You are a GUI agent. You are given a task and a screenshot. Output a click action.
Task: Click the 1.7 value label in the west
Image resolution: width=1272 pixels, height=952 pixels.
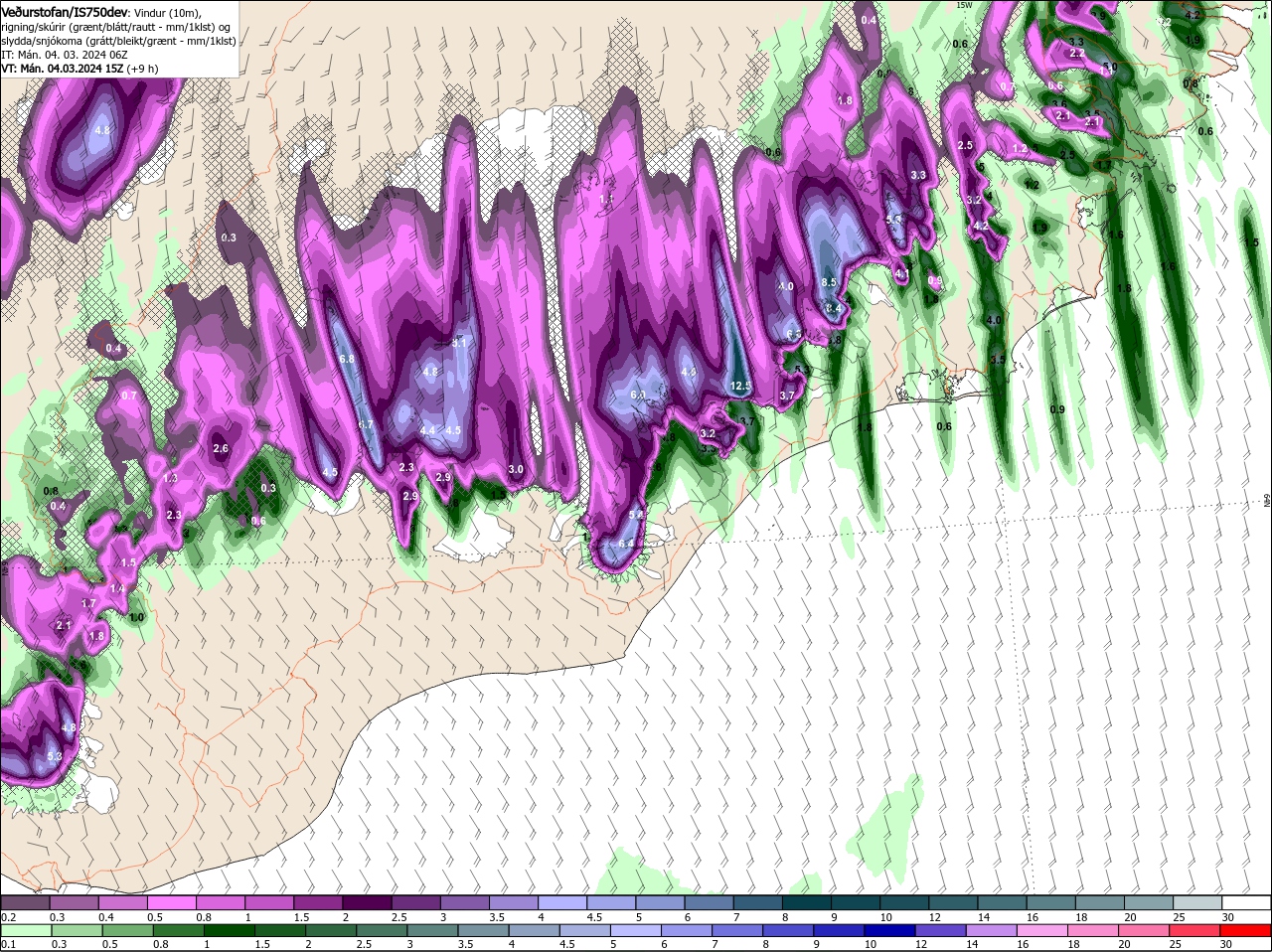click(88, 603)
